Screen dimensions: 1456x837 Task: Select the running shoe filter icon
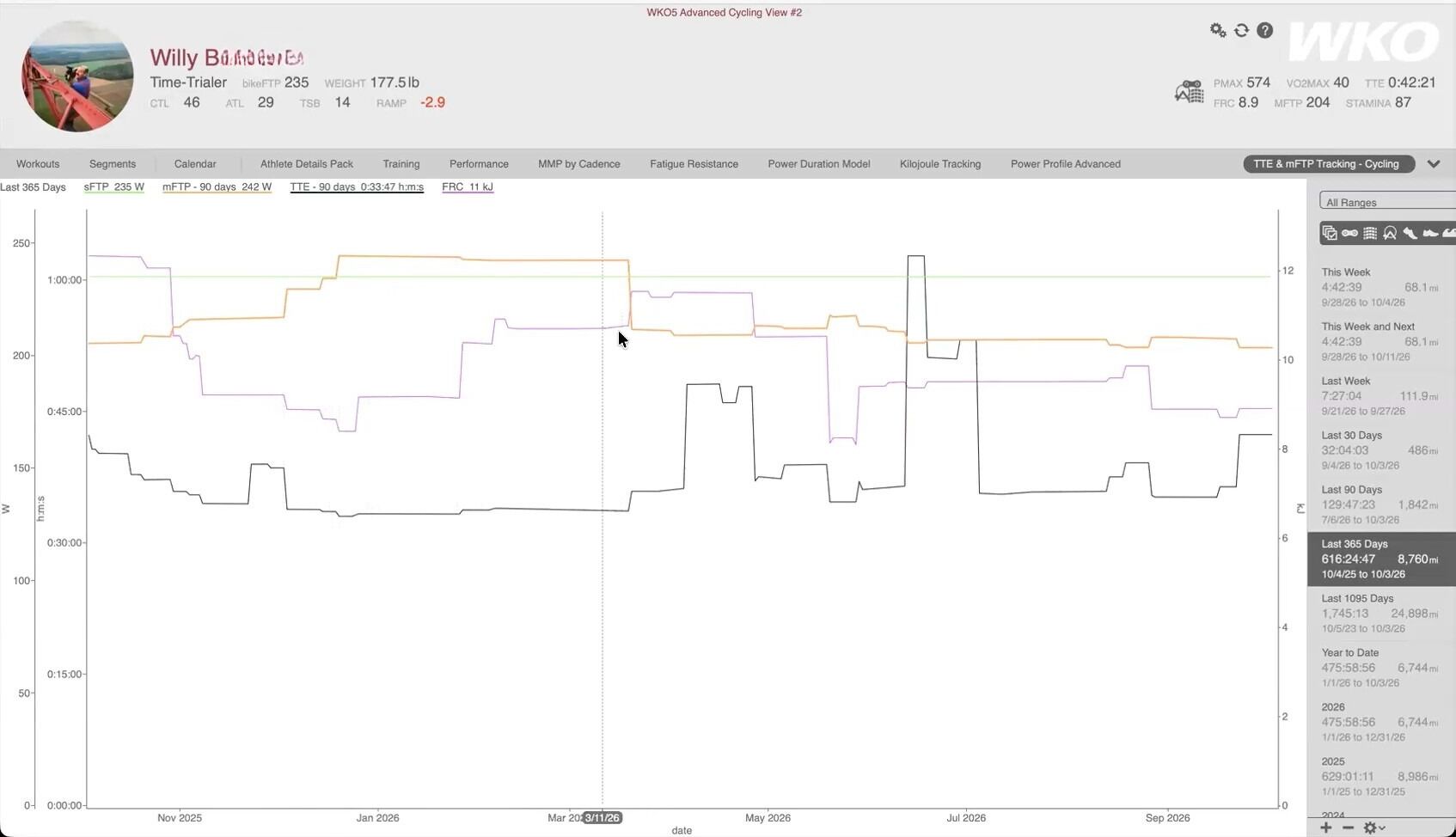1410,233
